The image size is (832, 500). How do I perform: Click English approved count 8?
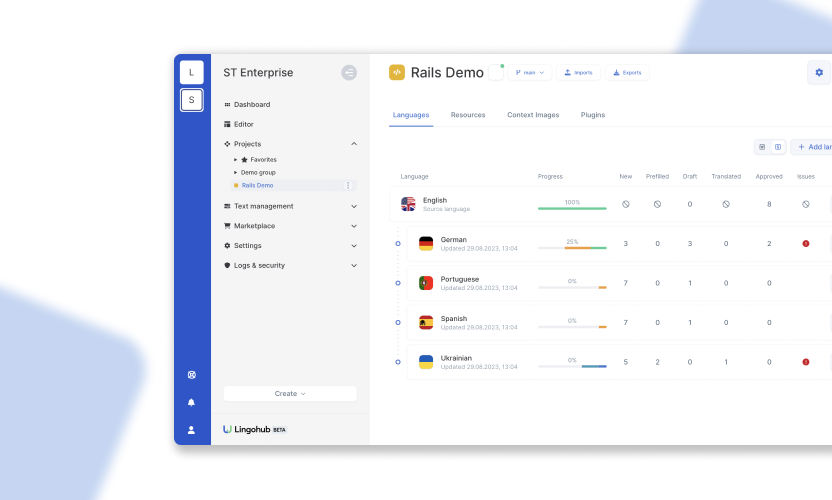[x=769, y=204]
